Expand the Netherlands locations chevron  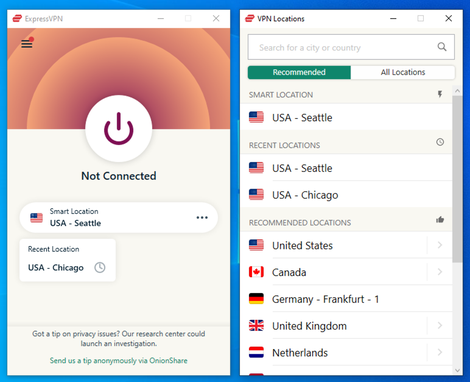click(440, 352)
